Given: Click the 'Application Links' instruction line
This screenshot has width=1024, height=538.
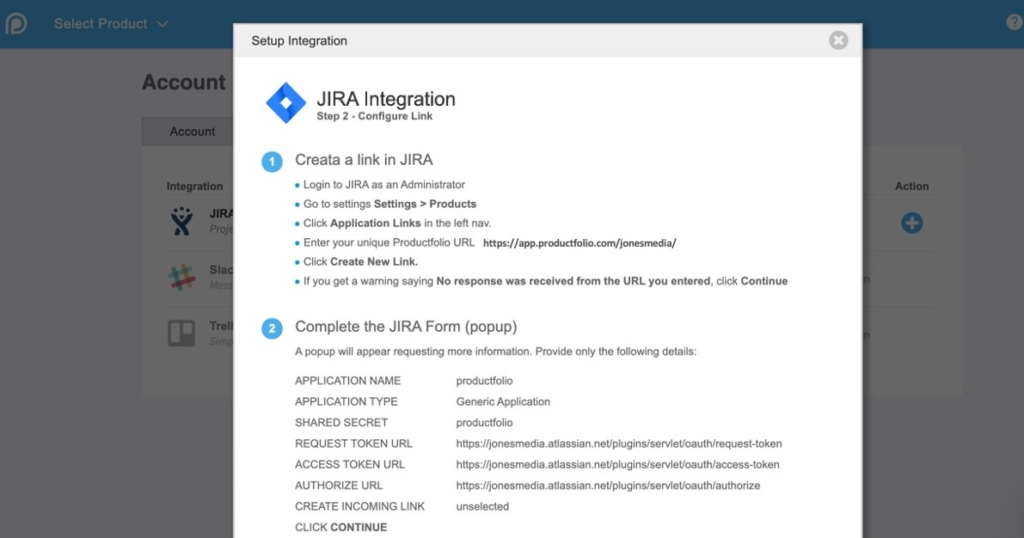Looking at the screenshot, I should click(x=397, y=223).
